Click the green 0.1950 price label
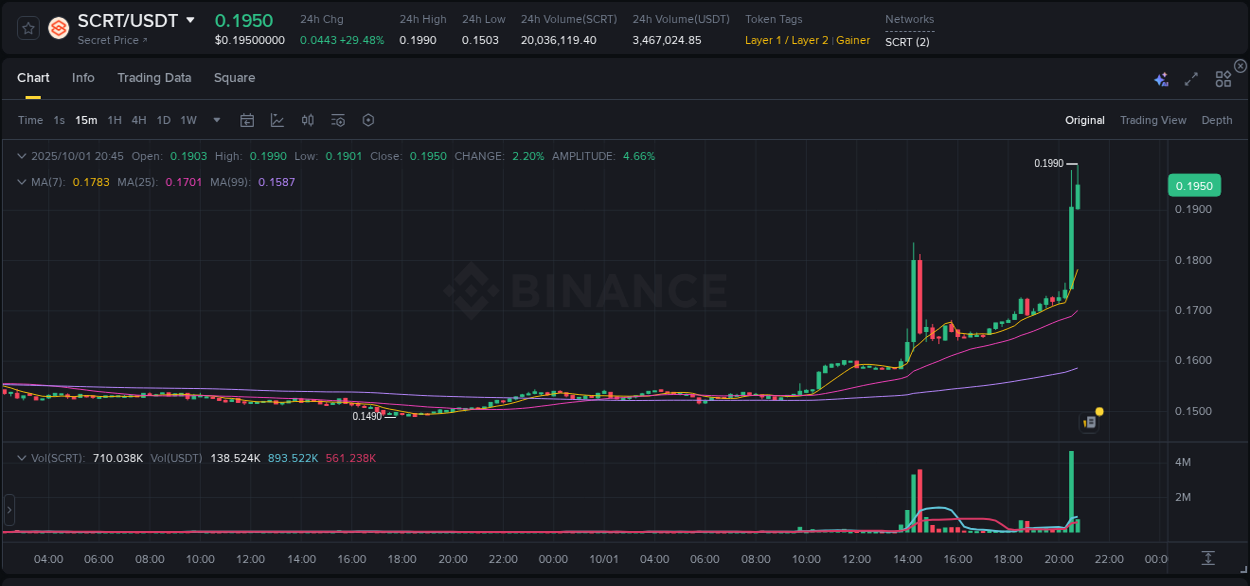Image resolution: width=1250 pixels, height=586 pixels. click(1195, 185)
